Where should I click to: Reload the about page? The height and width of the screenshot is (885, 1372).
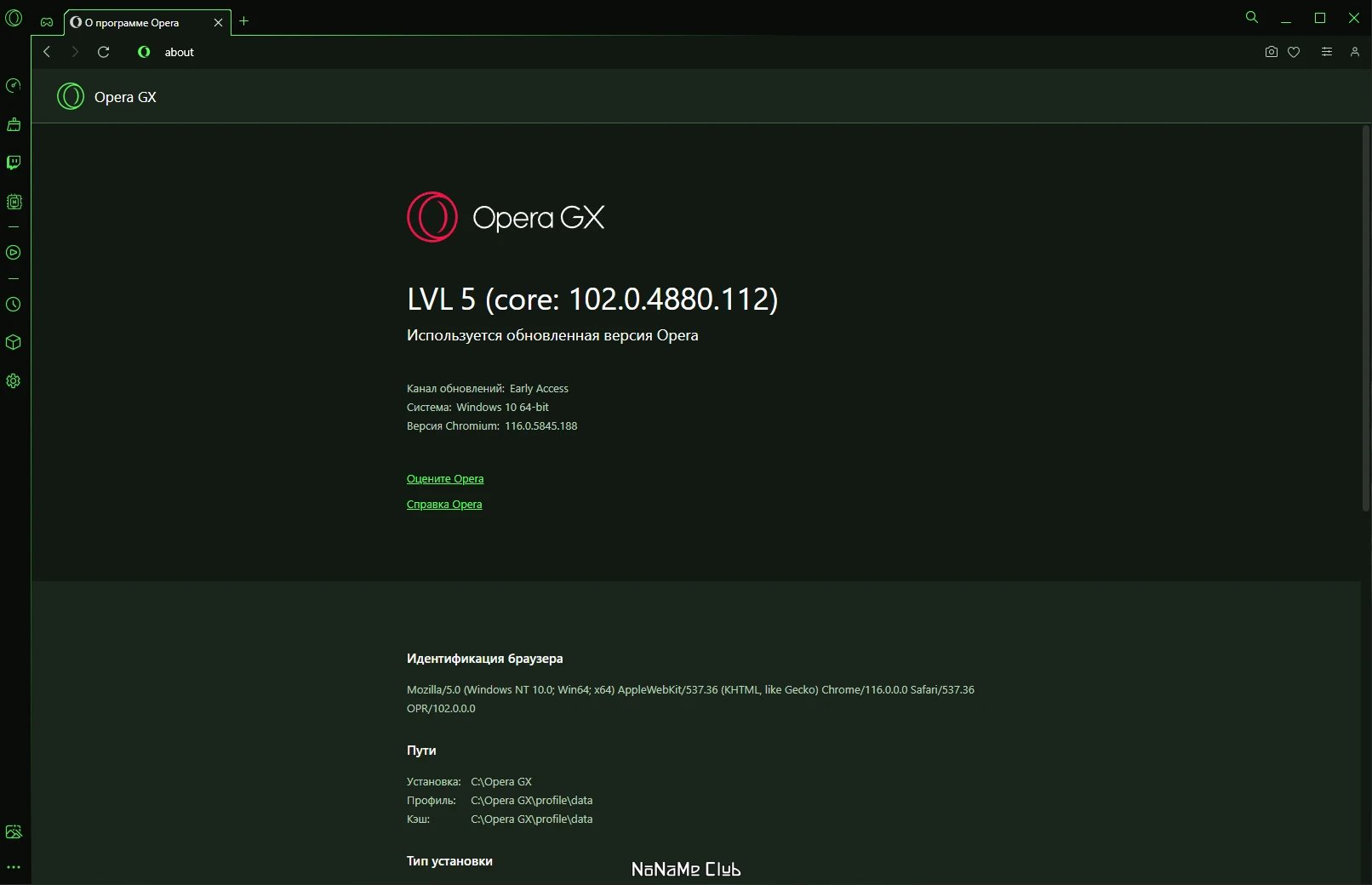pyautogui.click(x=104, y=52)
